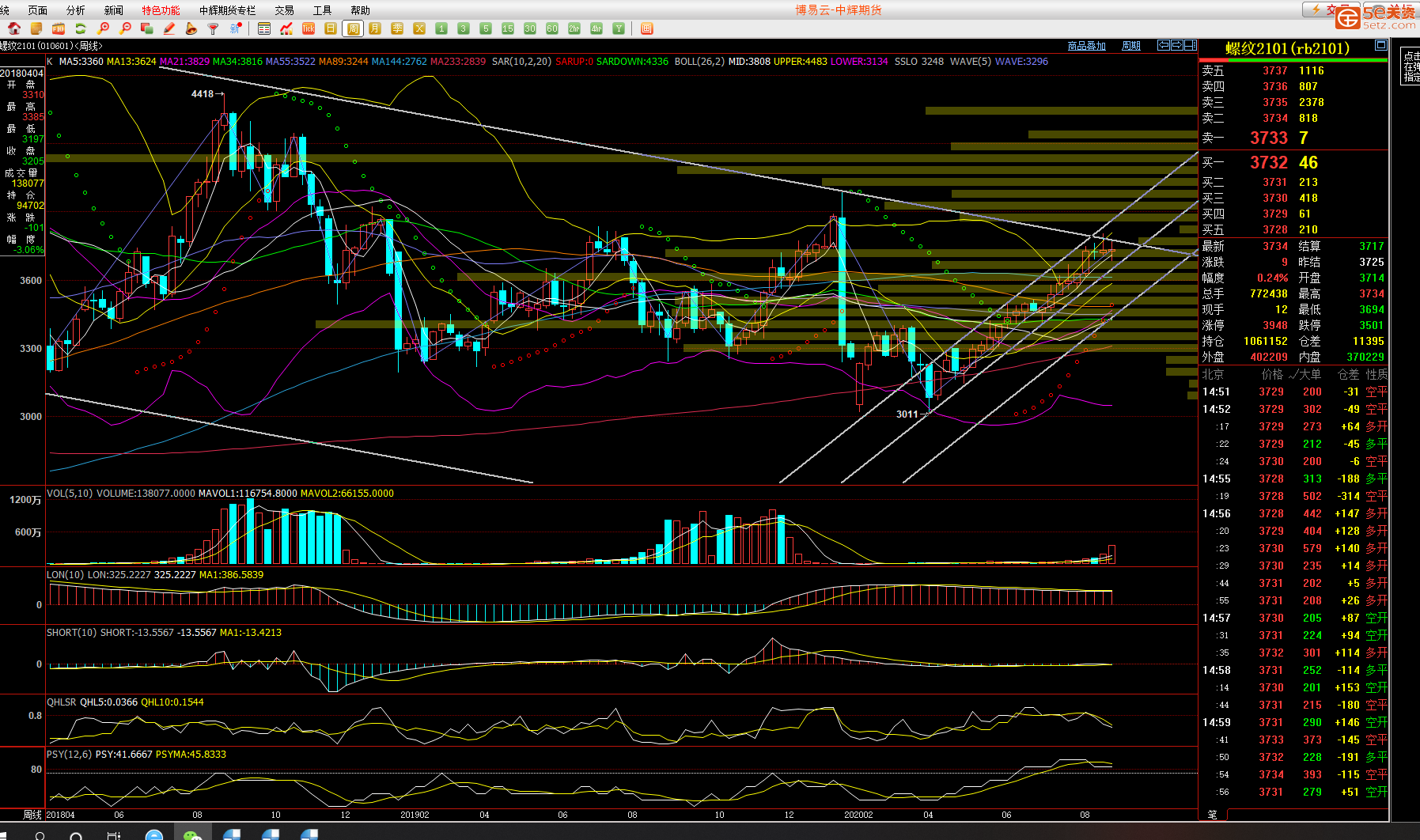This screenshot has width=1420, height=840.
Task: Open the 交易 menu
Action: point(284,10)
